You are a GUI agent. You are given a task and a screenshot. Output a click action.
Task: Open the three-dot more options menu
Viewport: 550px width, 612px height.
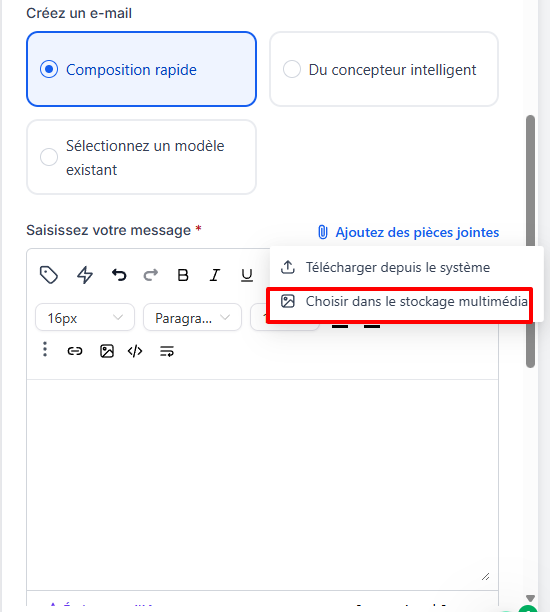[45, 349]
